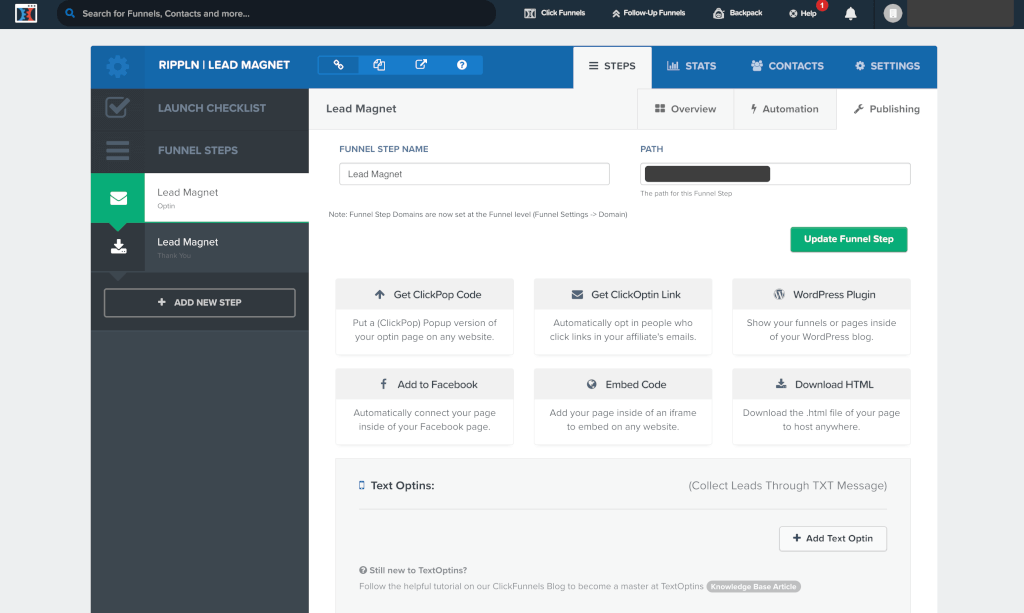Switch to the Steps tab
The height and width of the screenshot is (613, 1024).
pyautogui.click(x=612, y=67)
